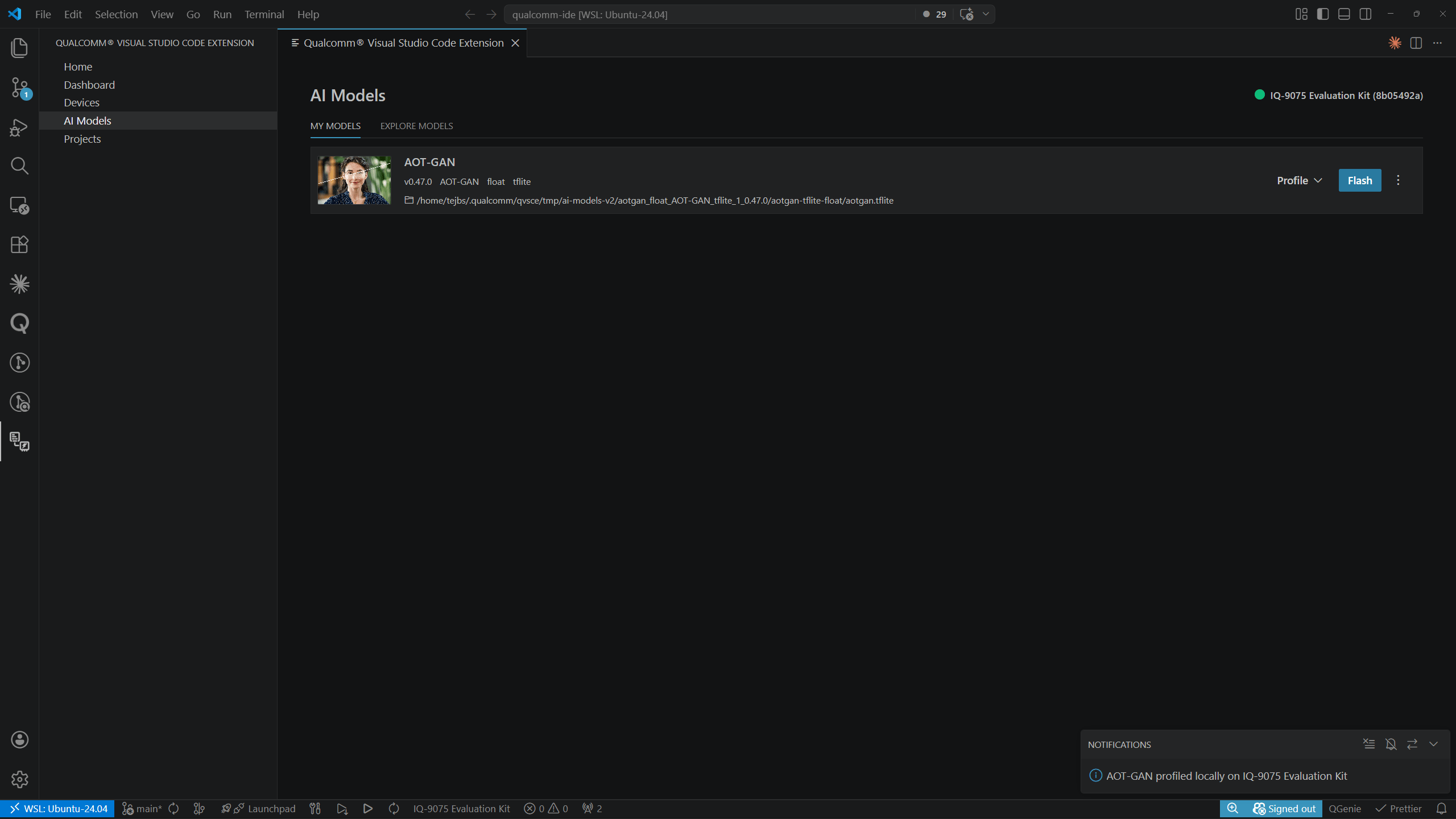Viewport: 1456px width, 819px height.
Task: Open Launchpad from status bar
Action: coord(259,809)
